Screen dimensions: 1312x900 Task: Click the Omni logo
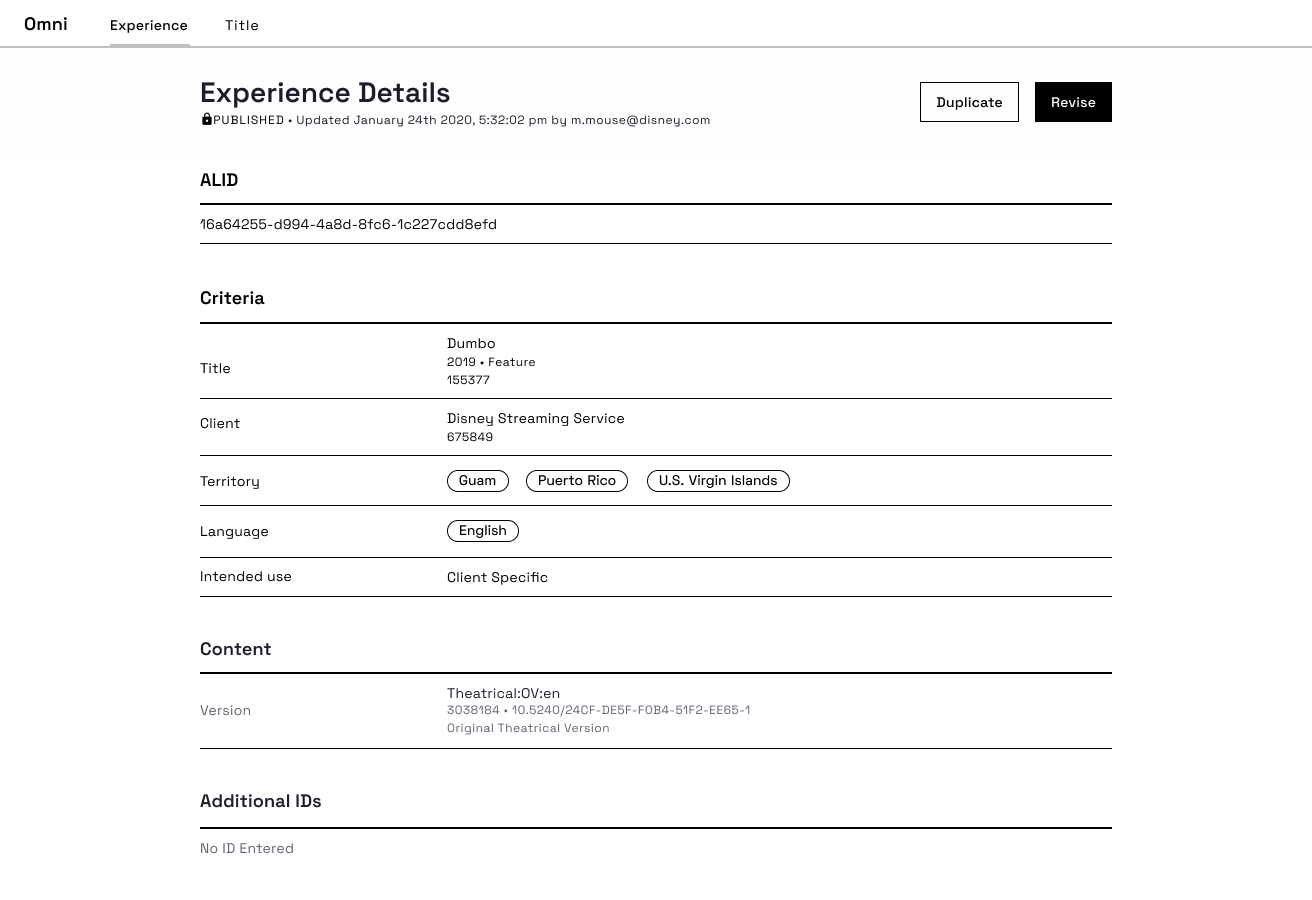pyautogui.click(x=46, y=24)
